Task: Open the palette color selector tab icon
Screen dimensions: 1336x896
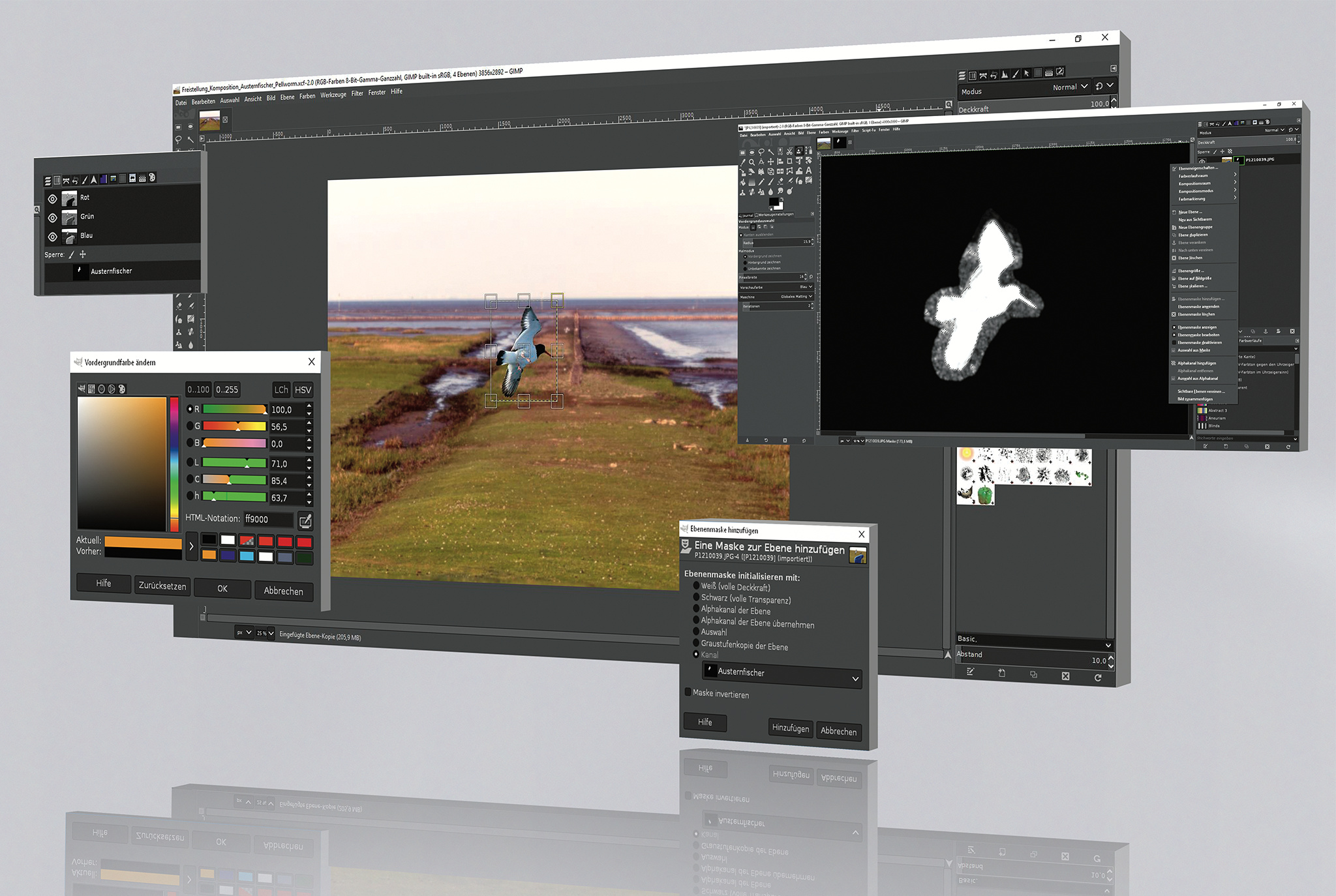Action: 121,389
